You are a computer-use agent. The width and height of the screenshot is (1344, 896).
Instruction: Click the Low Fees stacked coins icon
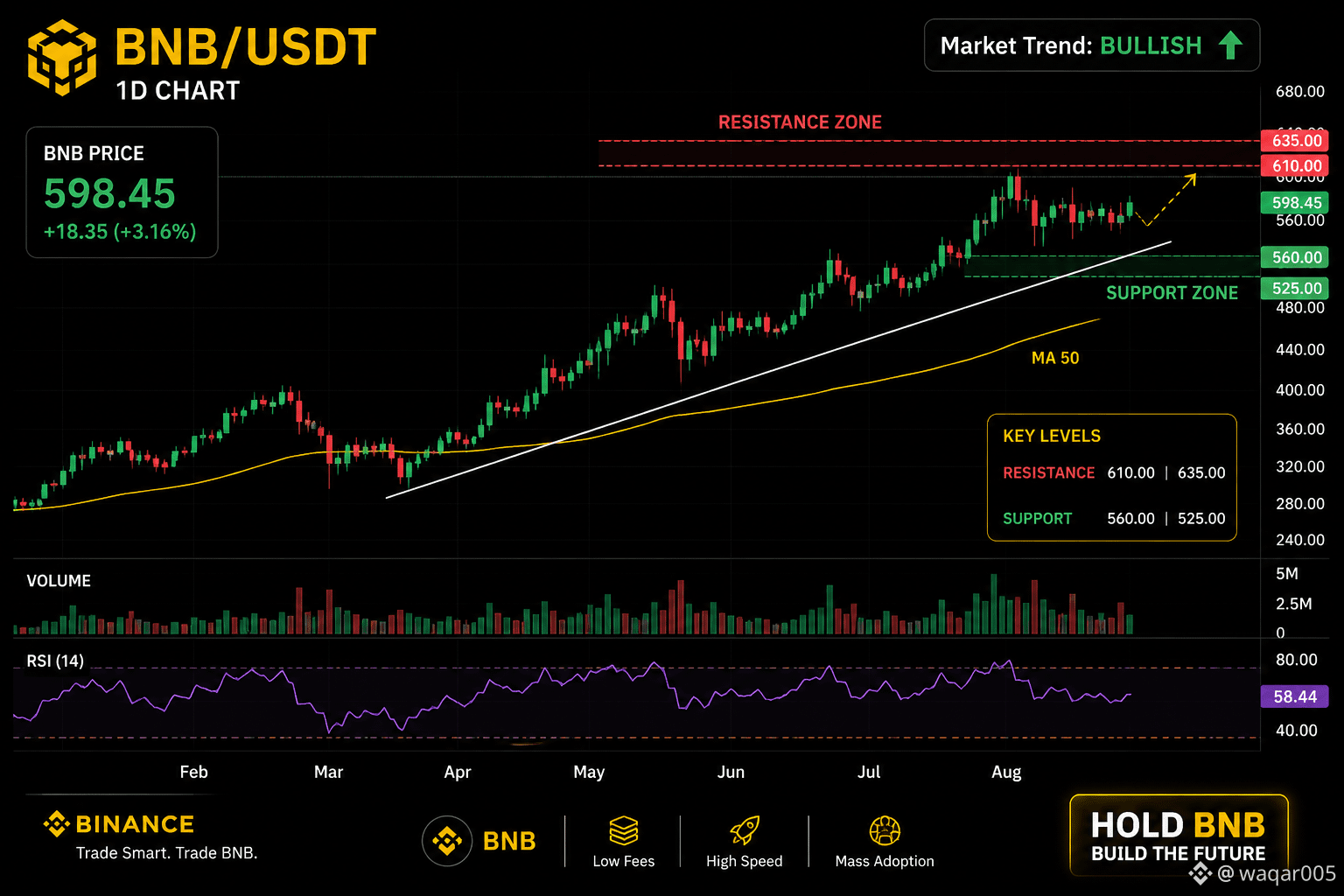[623, 831]
